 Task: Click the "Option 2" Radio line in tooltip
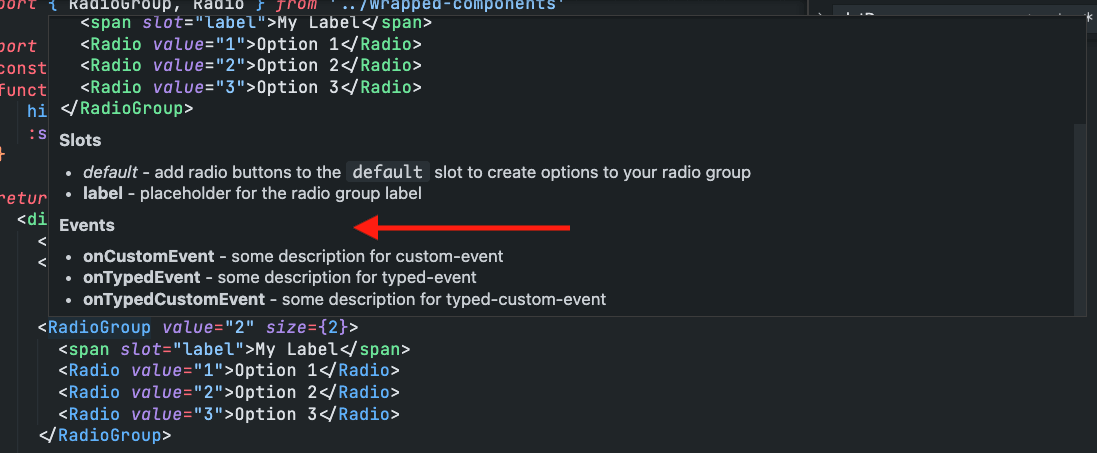pyautogui.click(x=251, y=66)
